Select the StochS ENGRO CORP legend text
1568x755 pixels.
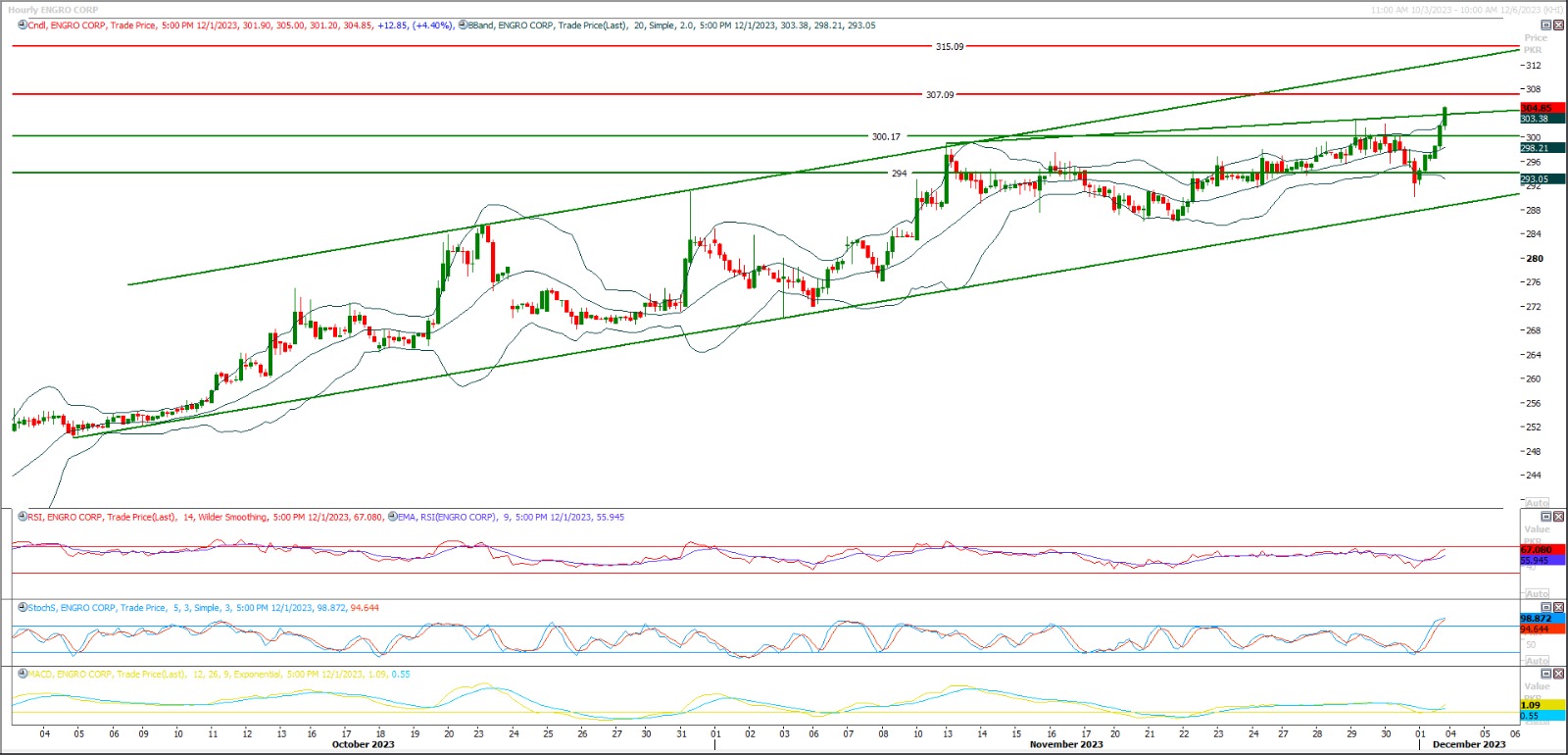click(204, 608)
